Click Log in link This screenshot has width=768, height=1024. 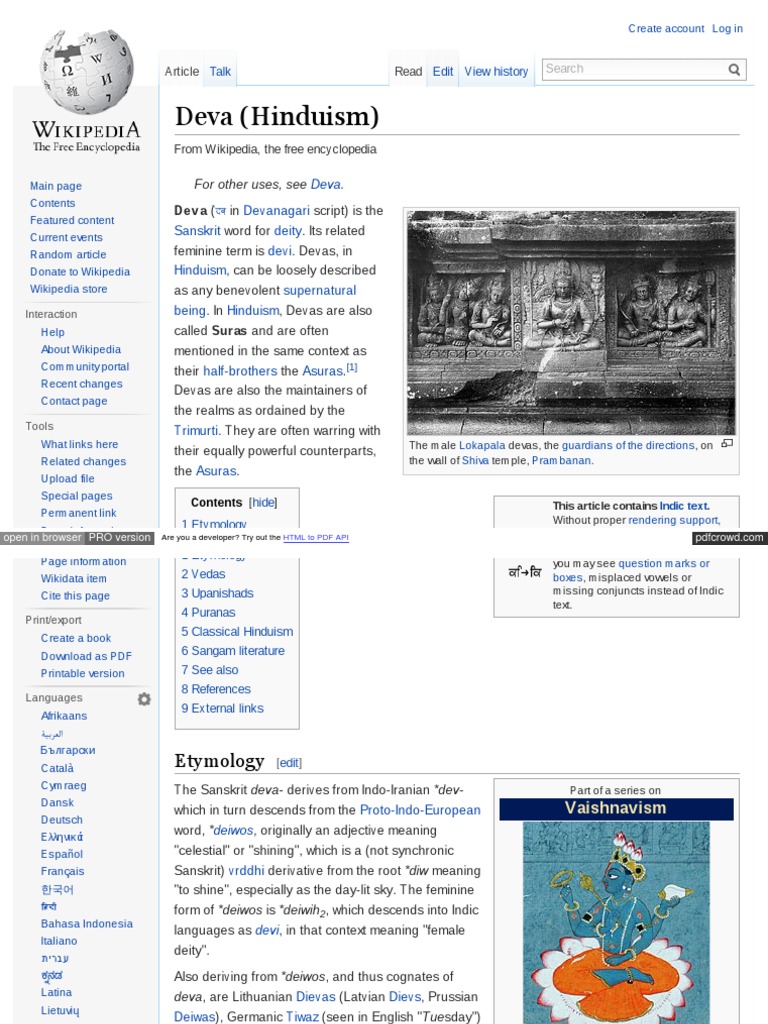(x=728, y=28)
